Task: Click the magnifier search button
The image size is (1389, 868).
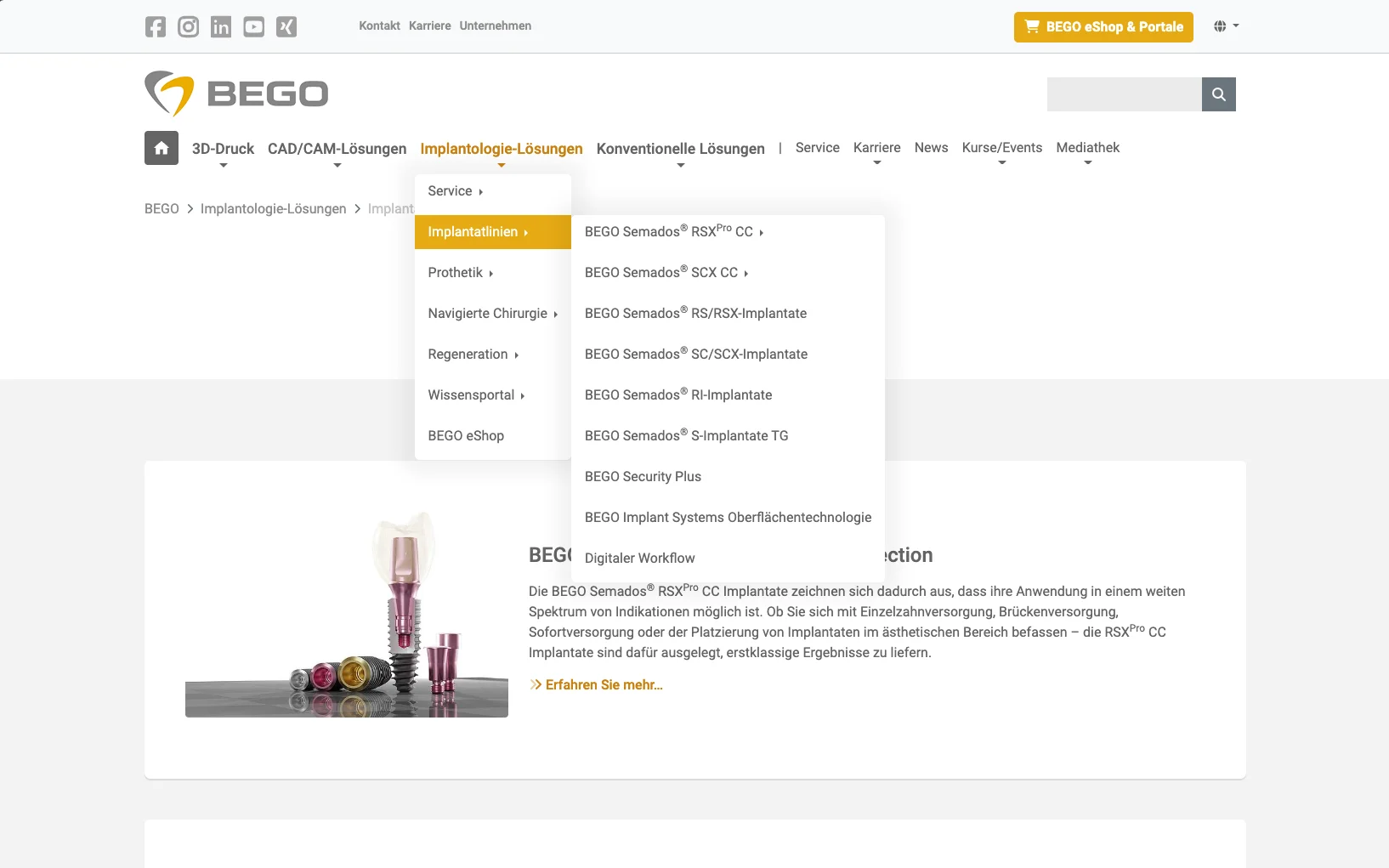Action: [1219, 94]
